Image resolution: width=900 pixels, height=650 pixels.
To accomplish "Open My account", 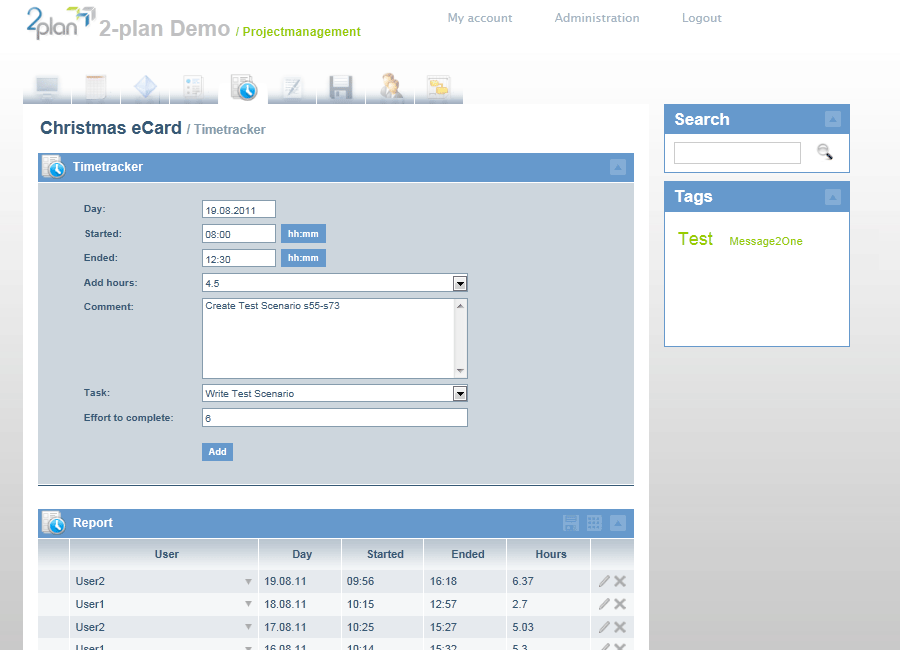I will (x=480, y=18).
